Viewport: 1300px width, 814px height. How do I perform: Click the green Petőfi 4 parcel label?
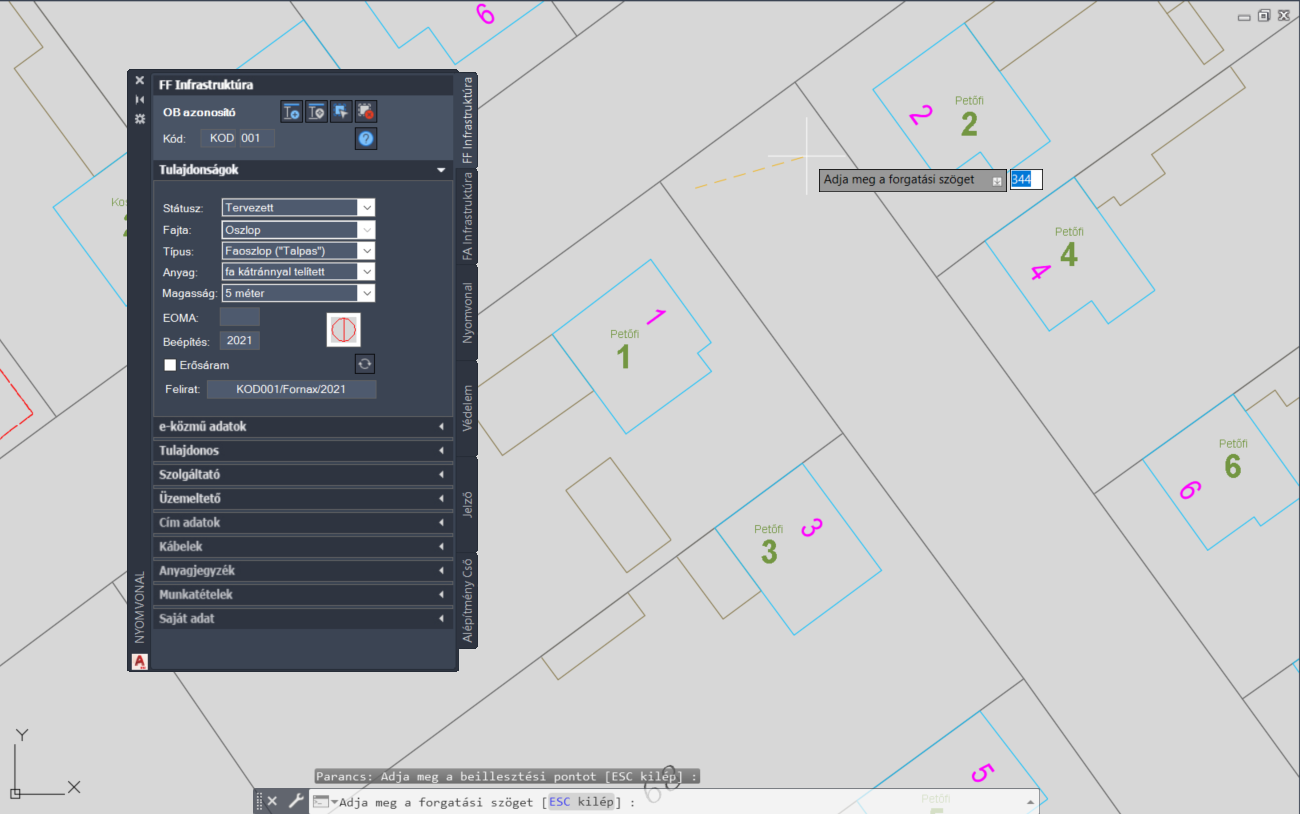[1069, 247]
